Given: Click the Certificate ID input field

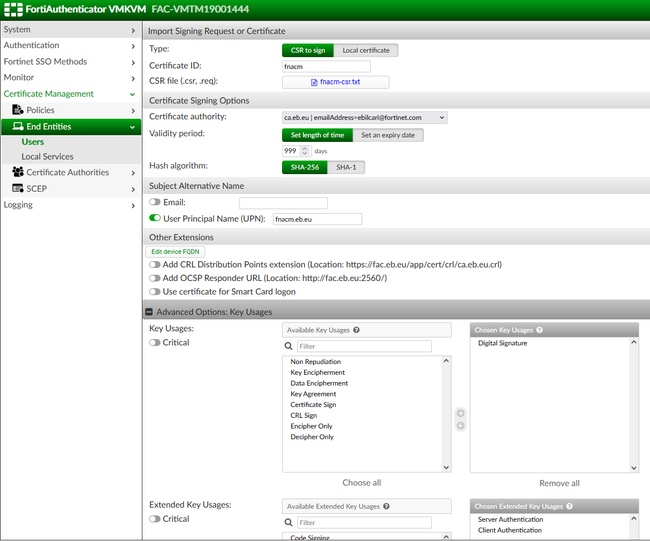Looking at the screenshot, I should click(x=326, y=66).
